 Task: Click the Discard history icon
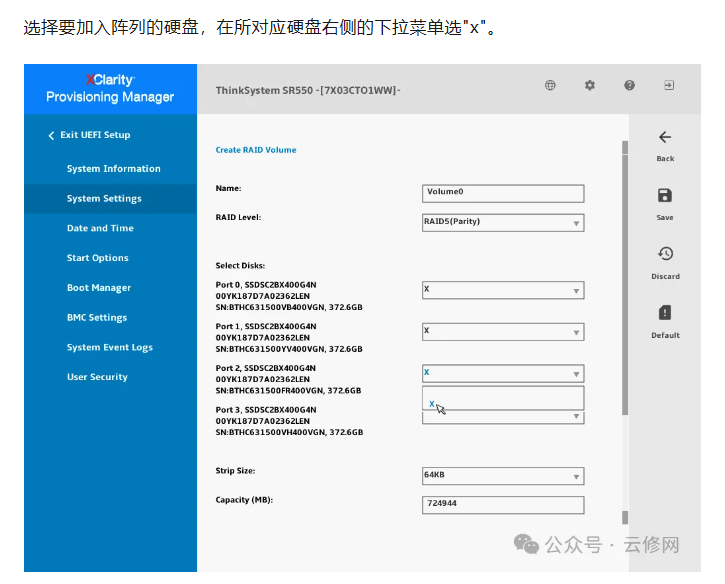tap(665, 254)
